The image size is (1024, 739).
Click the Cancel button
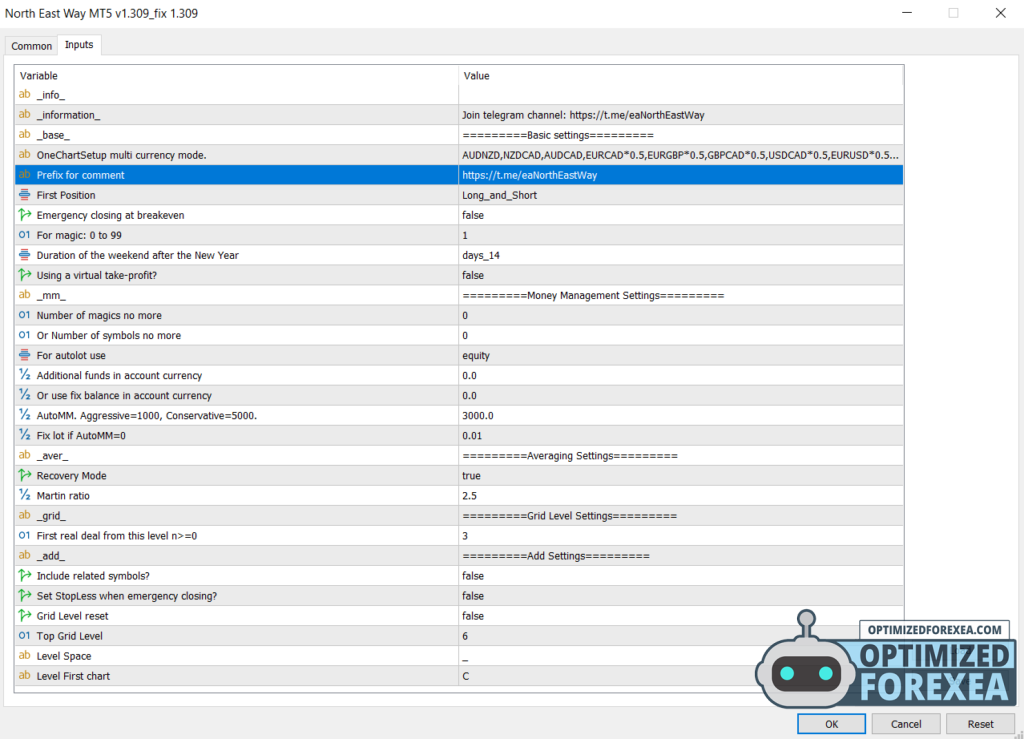point(906,724)
